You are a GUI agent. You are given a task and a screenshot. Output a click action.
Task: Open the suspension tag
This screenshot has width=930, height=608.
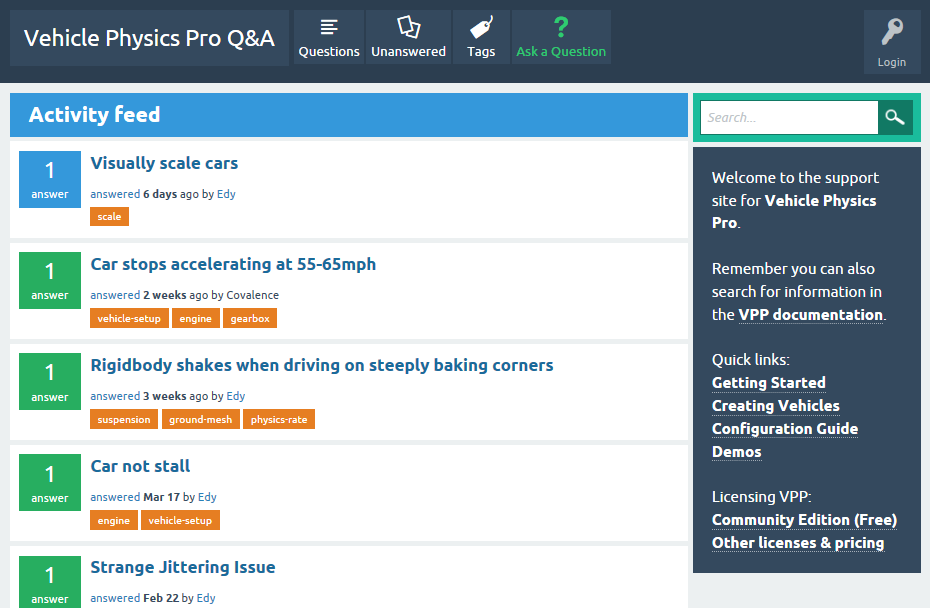click(123, 419)
